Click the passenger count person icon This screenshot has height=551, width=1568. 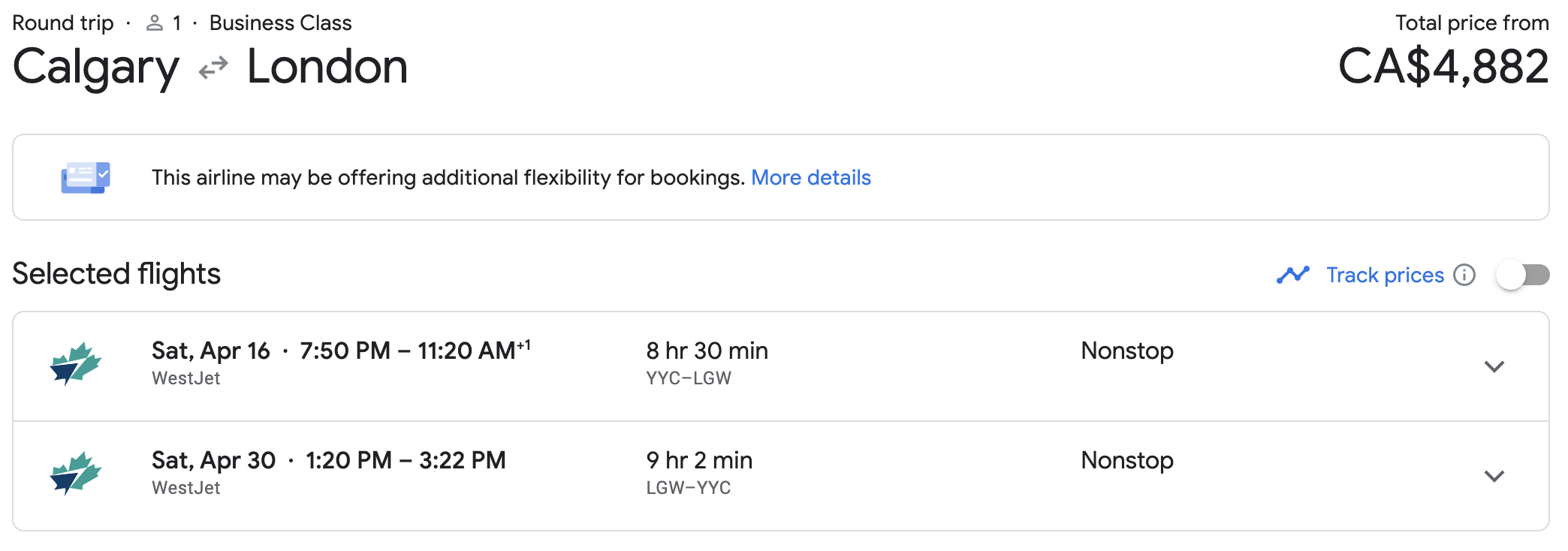click(x=155, y=23)
